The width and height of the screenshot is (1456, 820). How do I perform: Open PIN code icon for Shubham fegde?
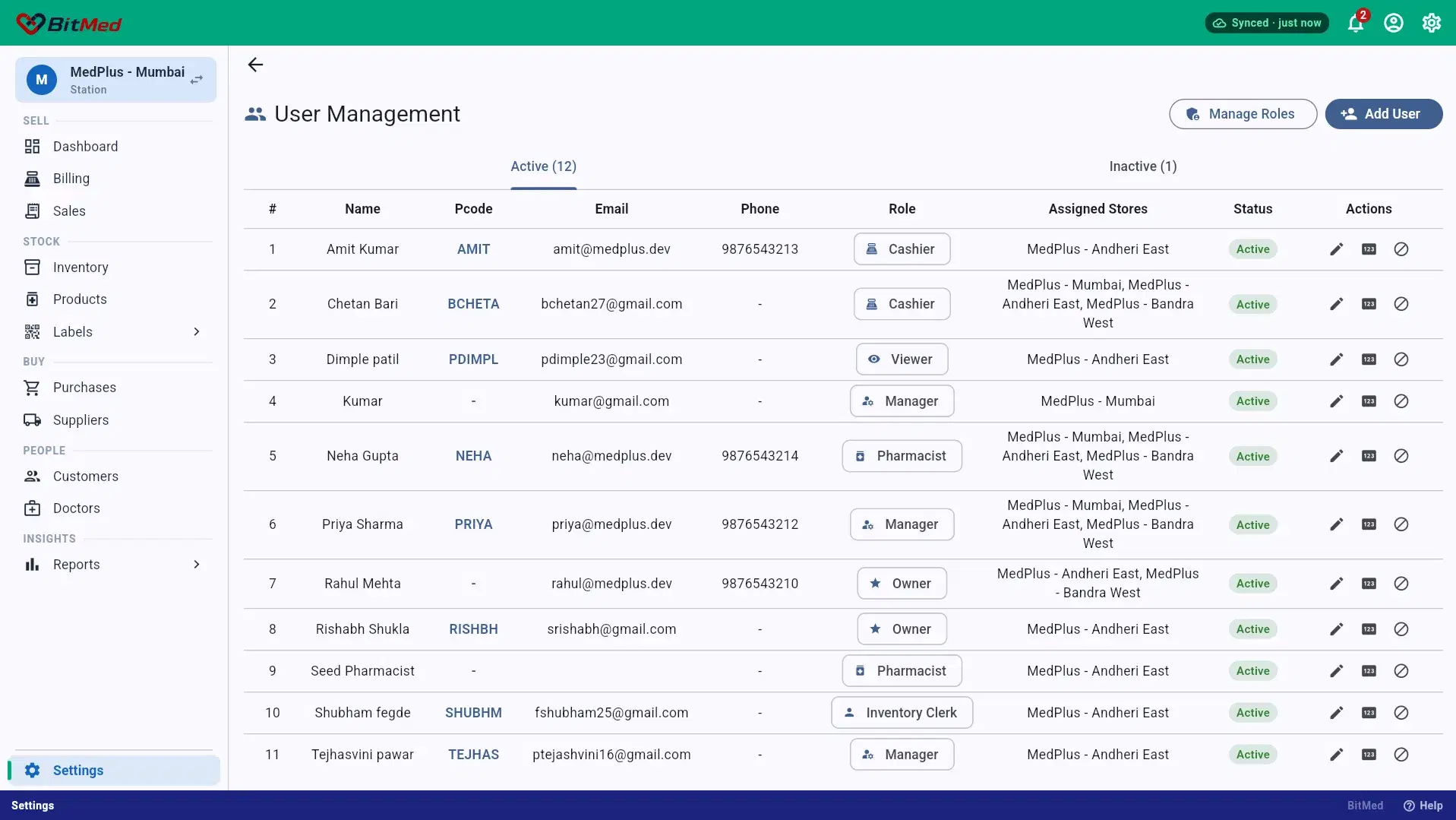tap(1369, 713)
